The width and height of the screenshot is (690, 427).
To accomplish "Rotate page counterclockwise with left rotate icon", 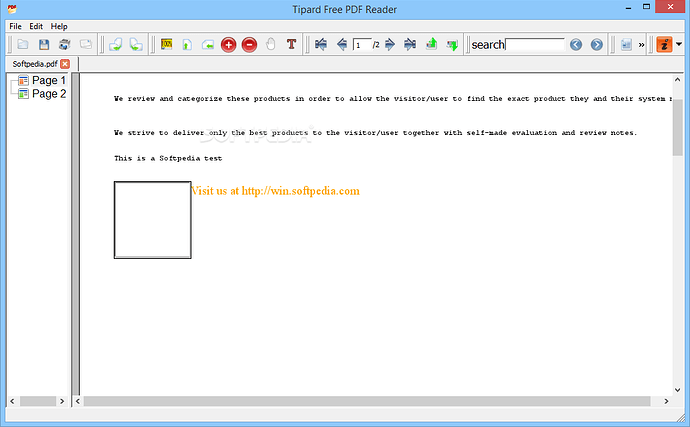I will [116, 44].
